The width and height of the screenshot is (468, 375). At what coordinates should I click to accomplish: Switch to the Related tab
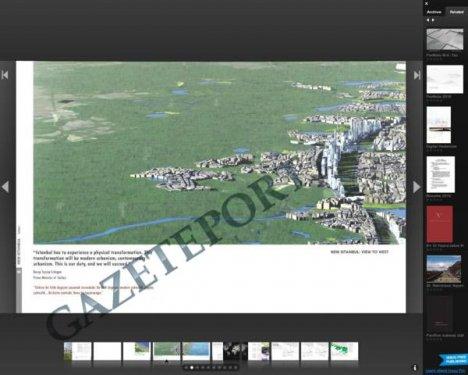[456, 12]
